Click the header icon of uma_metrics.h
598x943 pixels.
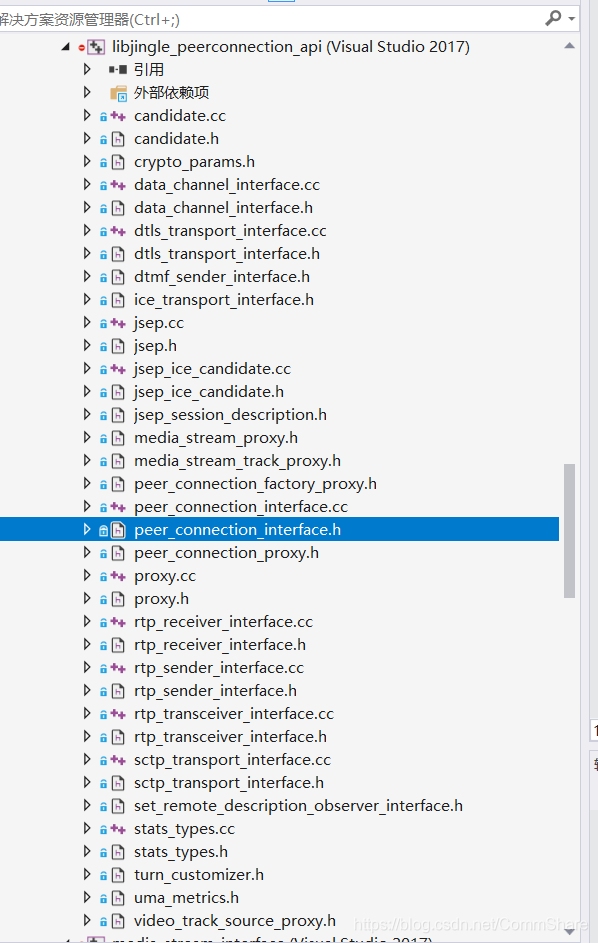(x=119, y=898)
